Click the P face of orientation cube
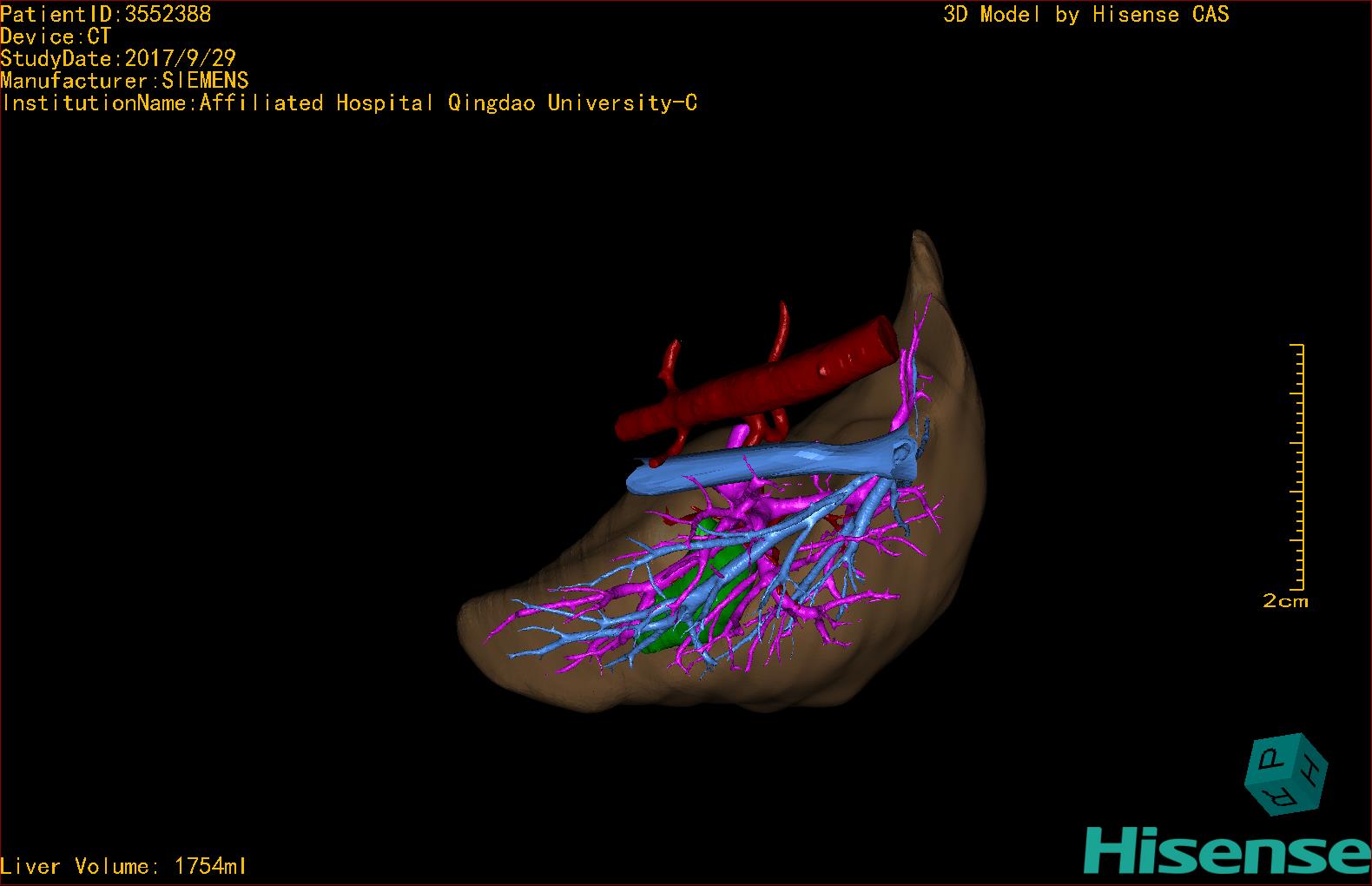This screenshot has width=1372, height=886. point(1272,762)
